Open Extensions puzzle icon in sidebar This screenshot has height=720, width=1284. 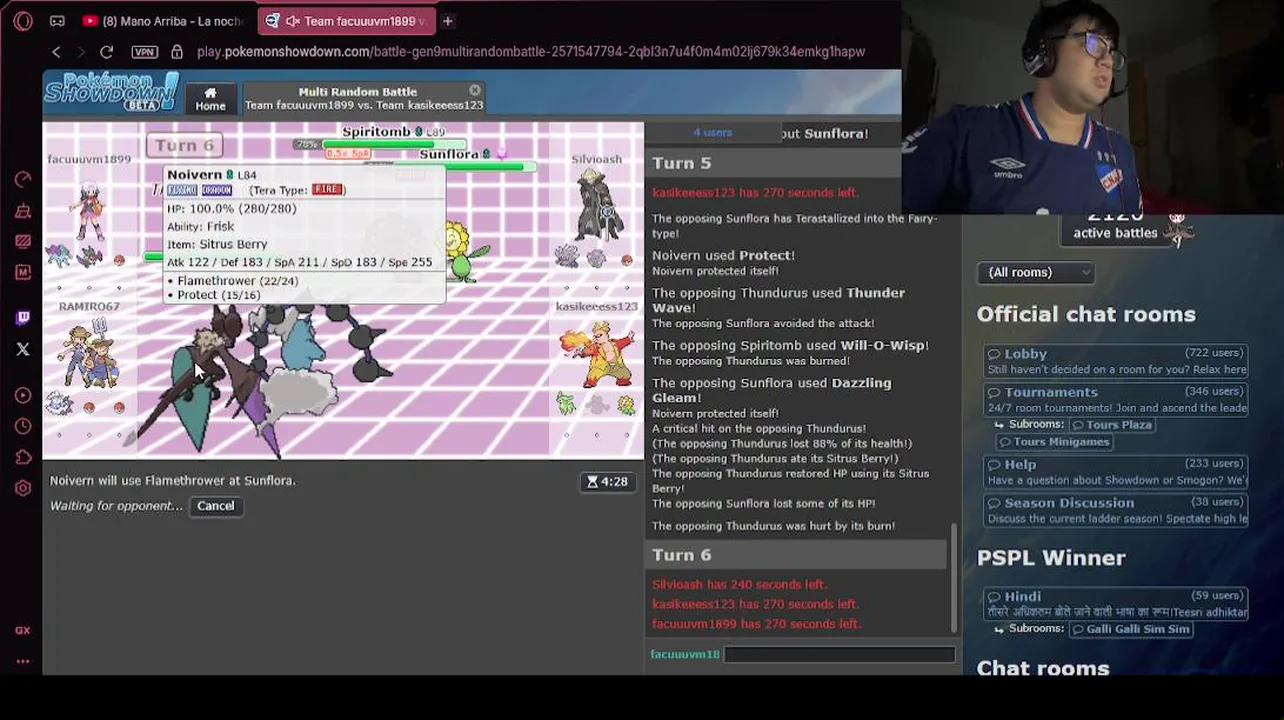coord(23,457)
